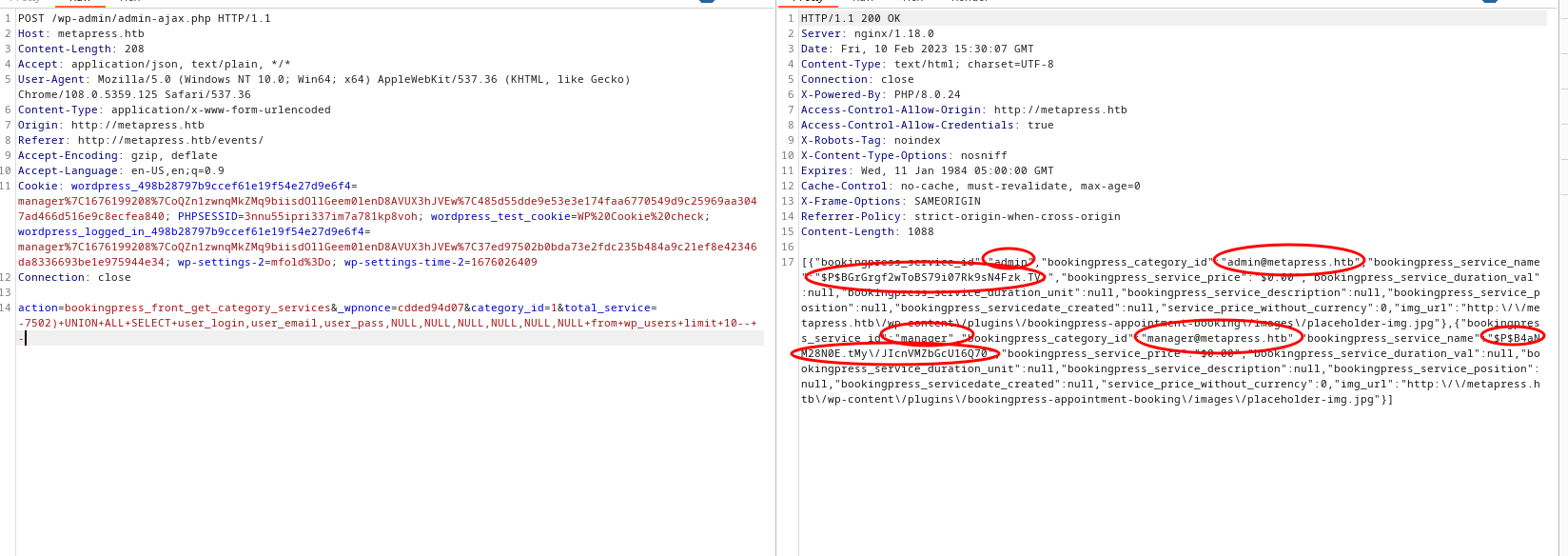Select the Cache-Control: no-cache header
1568x556 pixels.
pyautogui.click(x=970, y=186)
